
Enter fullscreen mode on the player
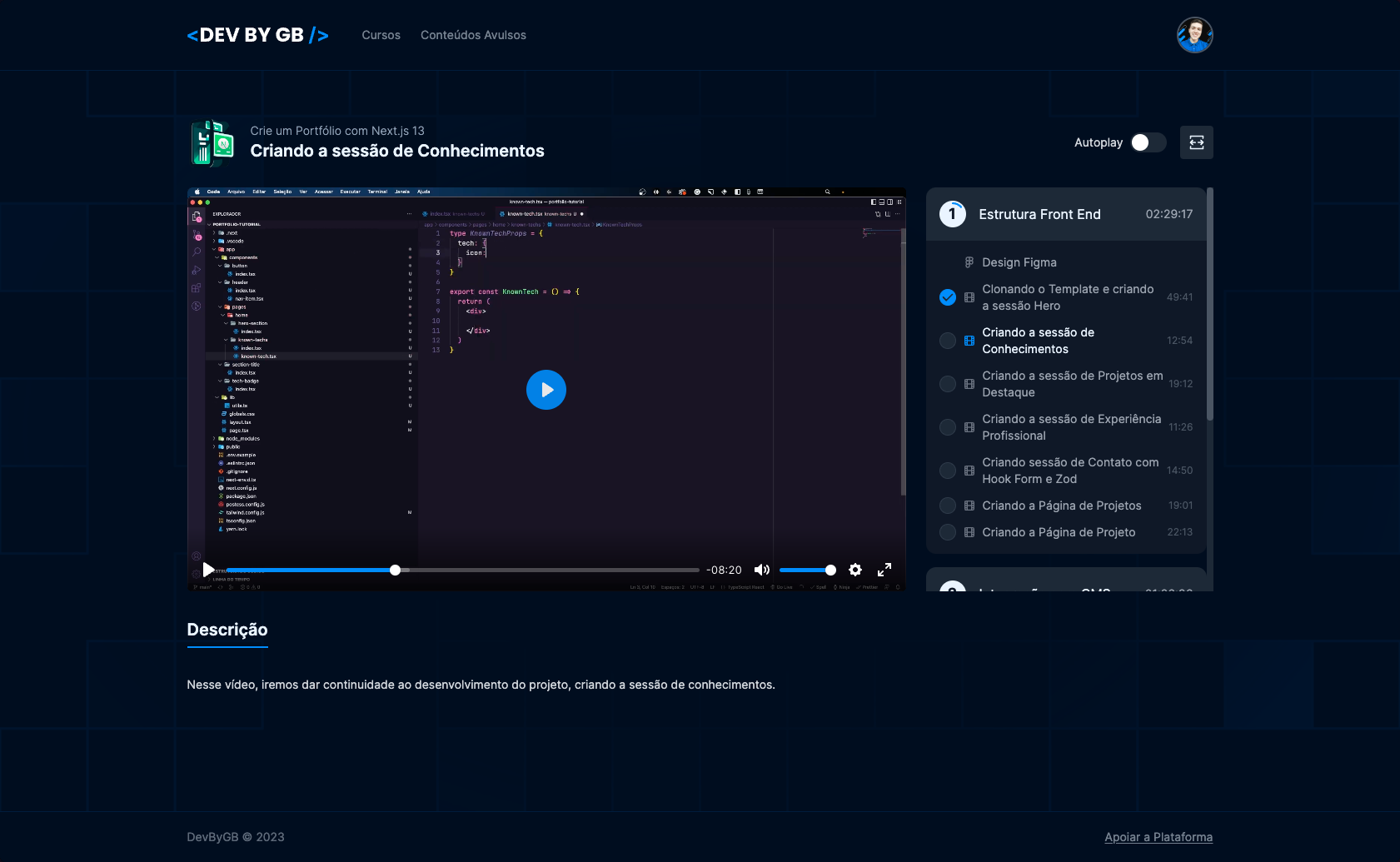[884, 570]
